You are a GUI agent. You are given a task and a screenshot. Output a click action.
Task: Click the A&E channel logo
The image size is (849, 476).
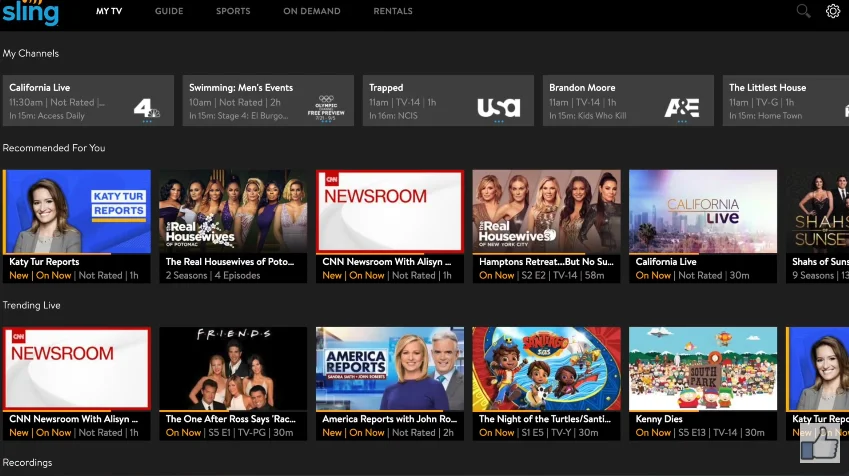pos(682,108)
